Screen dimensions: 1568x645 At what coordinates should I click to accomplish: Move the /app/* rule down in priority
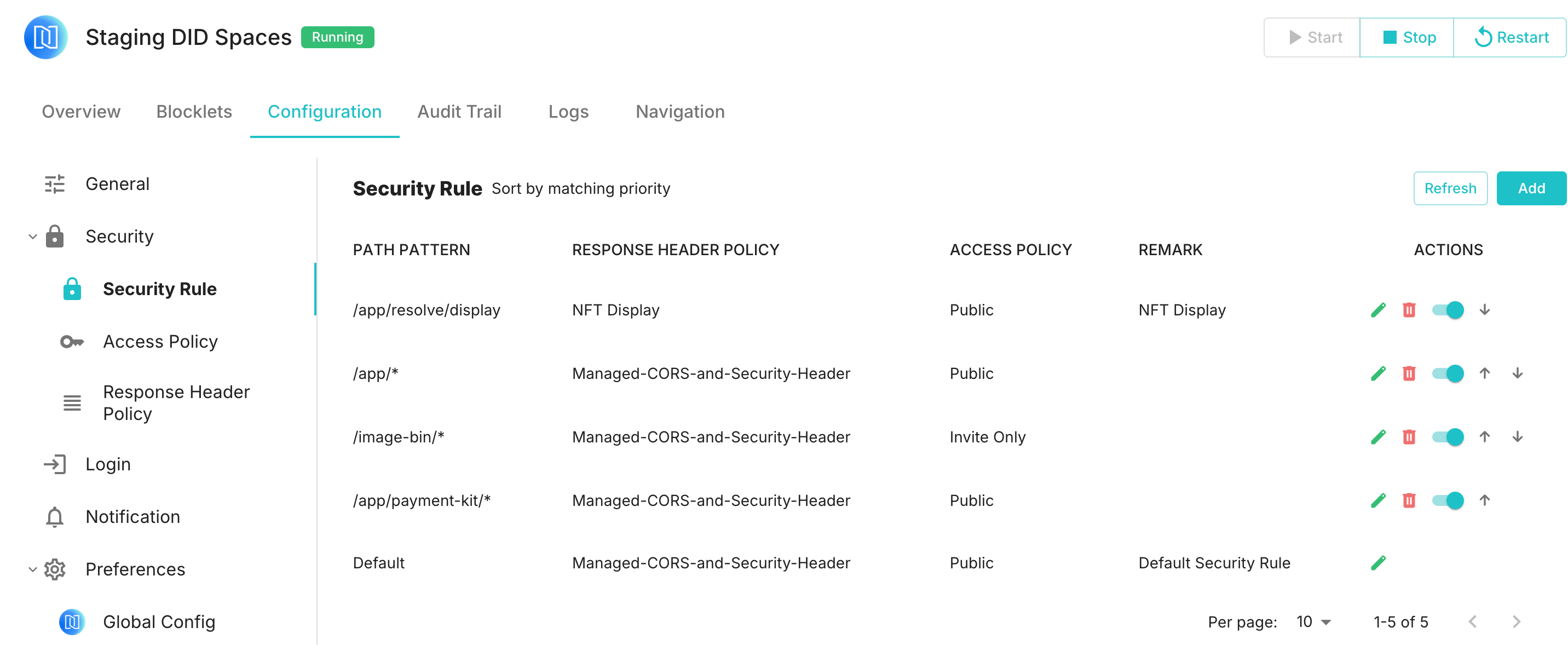1517,373
